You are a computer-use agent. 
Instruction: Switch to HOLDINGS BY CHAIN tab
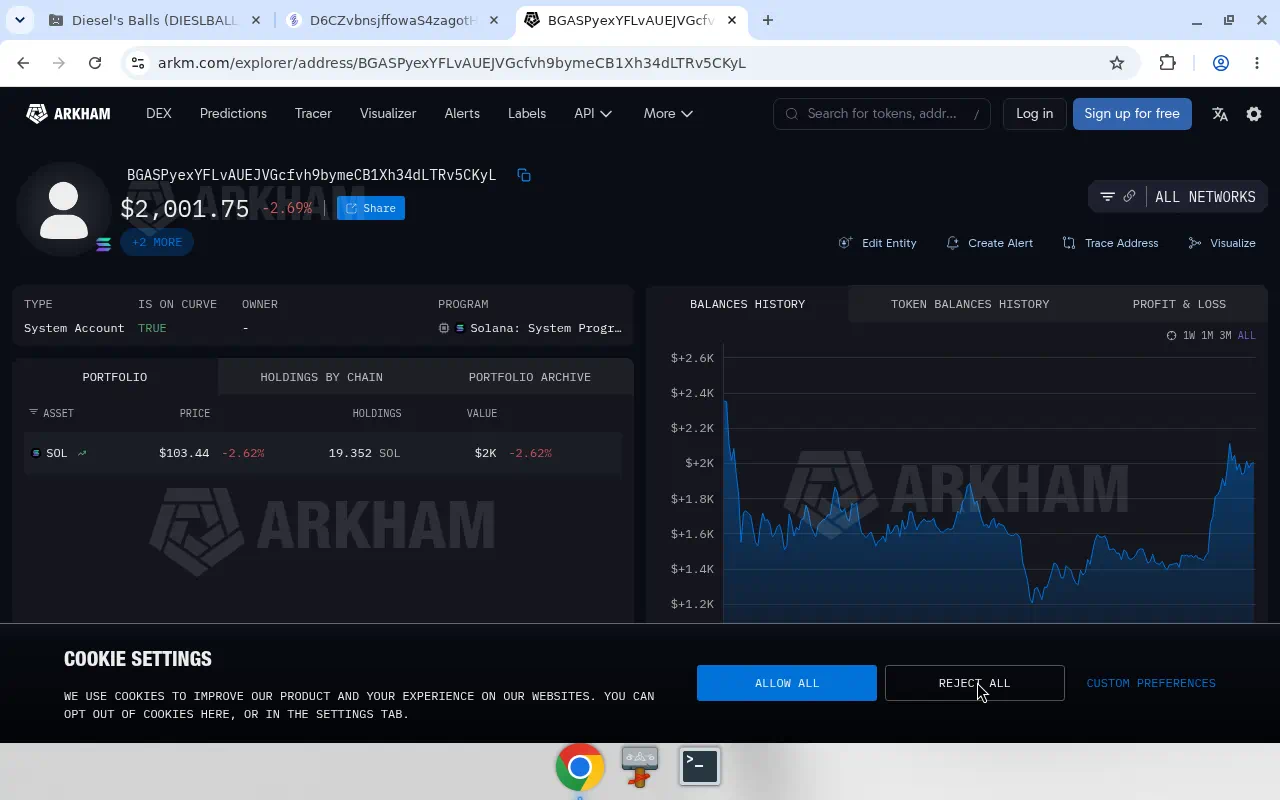[x=322, y=377]
